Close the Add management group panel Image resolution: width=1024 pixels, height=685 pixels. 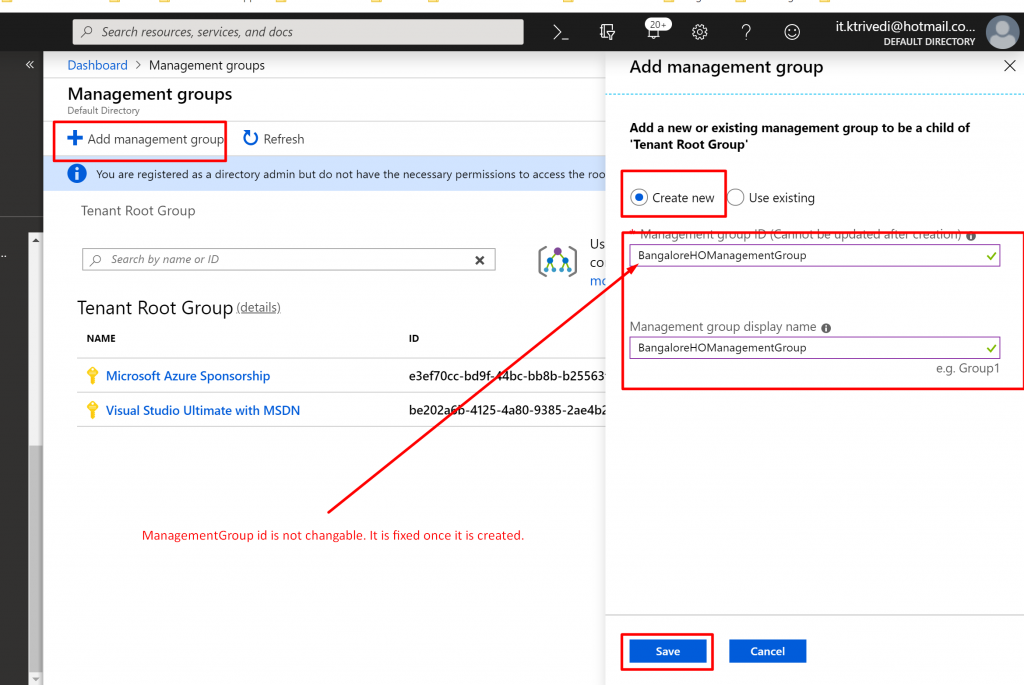pyautogui.click(x=1009, y=66)
